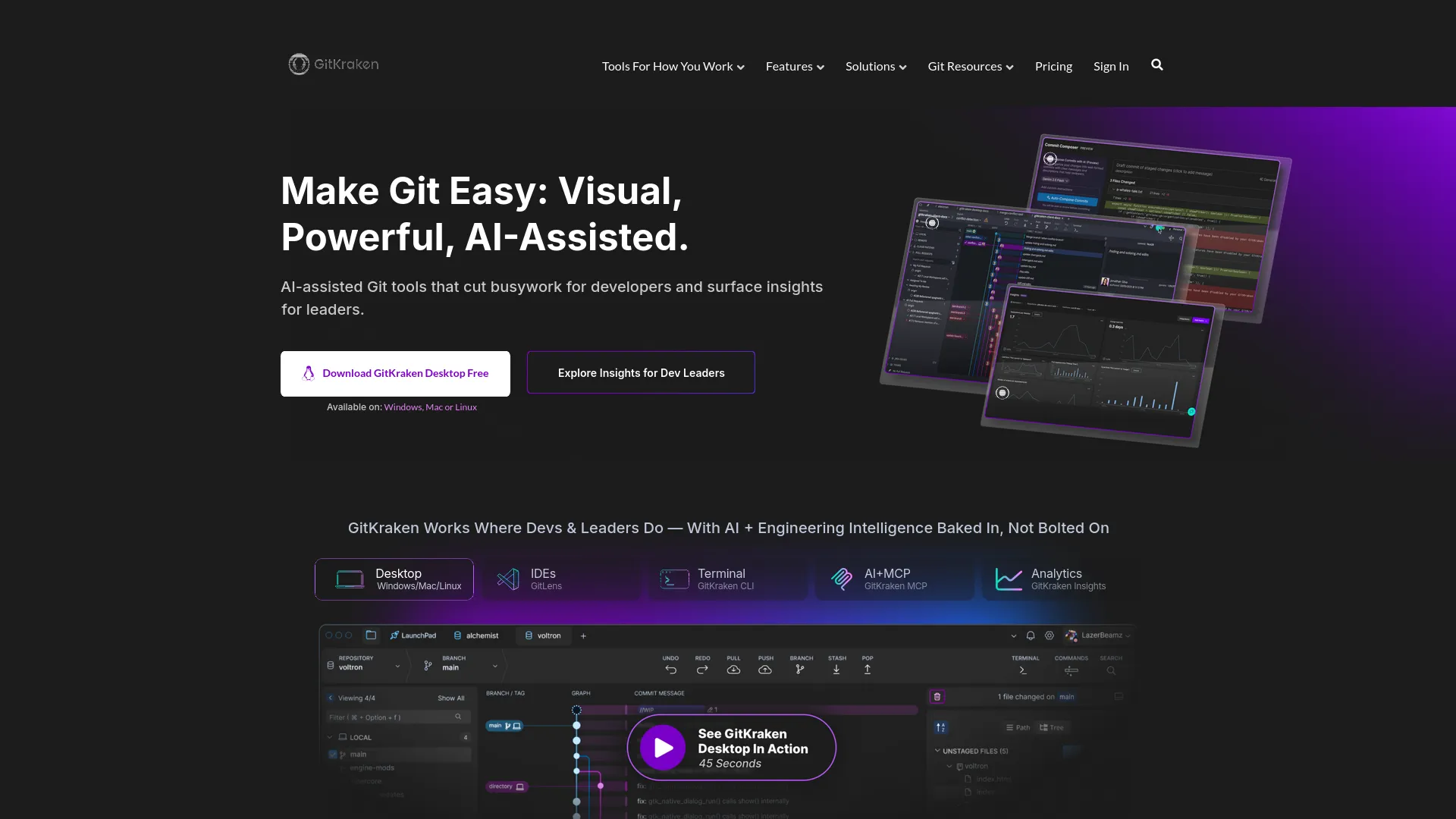This screenshot has height=819, width=1456.
Task: Switch to the voltron tab in the preview
Action: coord(543,635)
